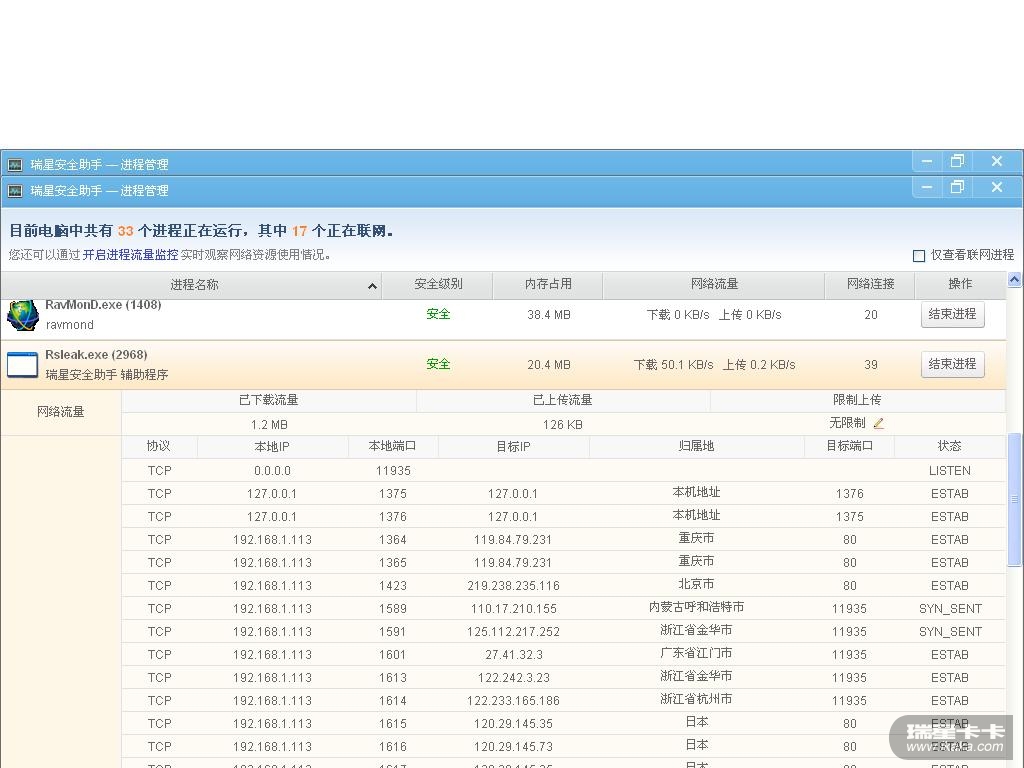Click the 广东省江门市 location cell
The image size is (1024, 768).
(696, 653)
